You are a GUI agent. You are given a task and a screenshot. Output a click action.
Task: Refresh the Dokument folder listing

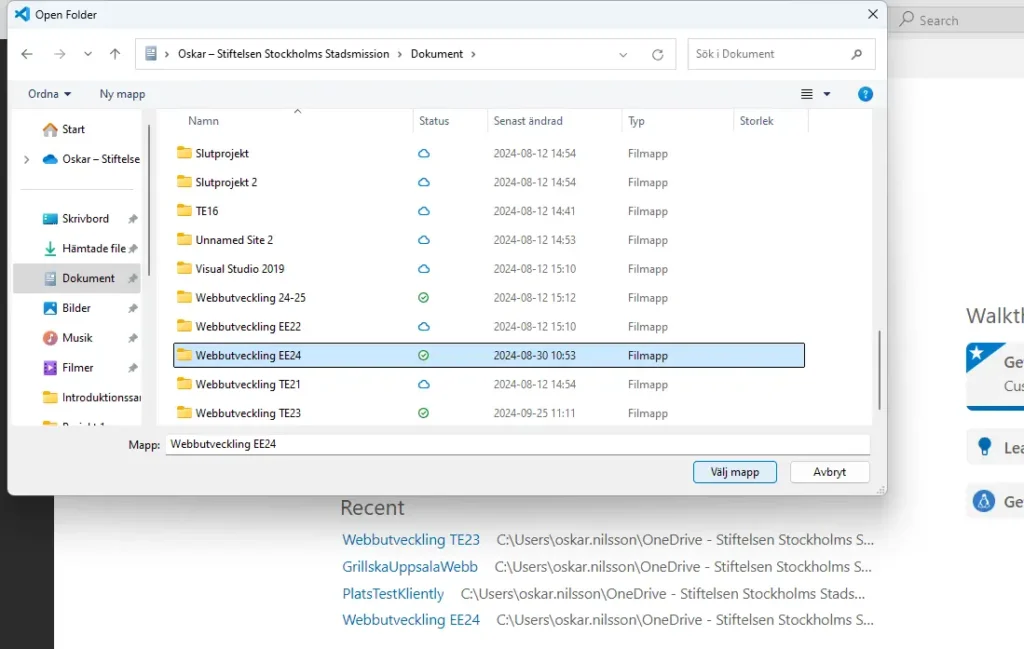coord(657,54)
